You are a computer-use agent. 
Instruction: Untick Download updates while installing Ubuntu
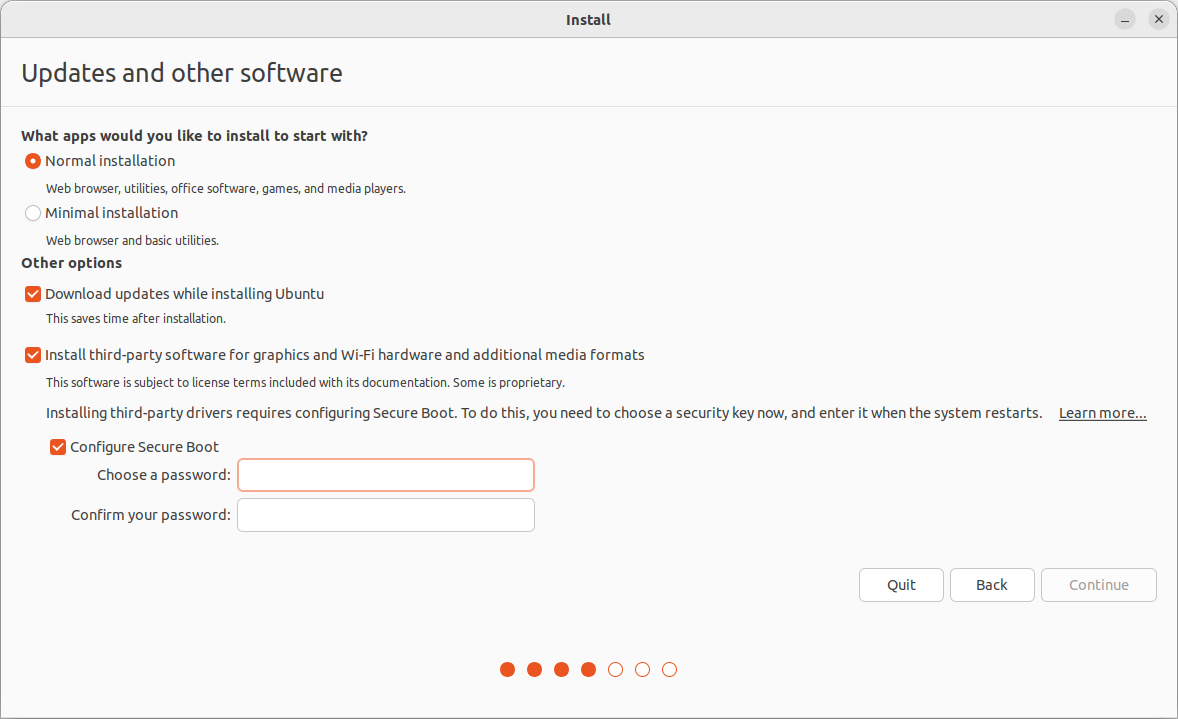point(33,294)
